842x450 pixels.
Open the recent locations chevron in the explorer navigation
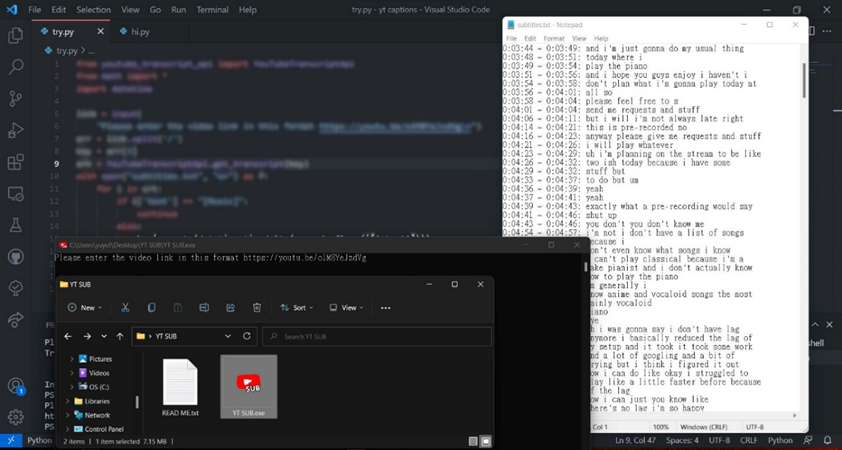pos(104,336)
